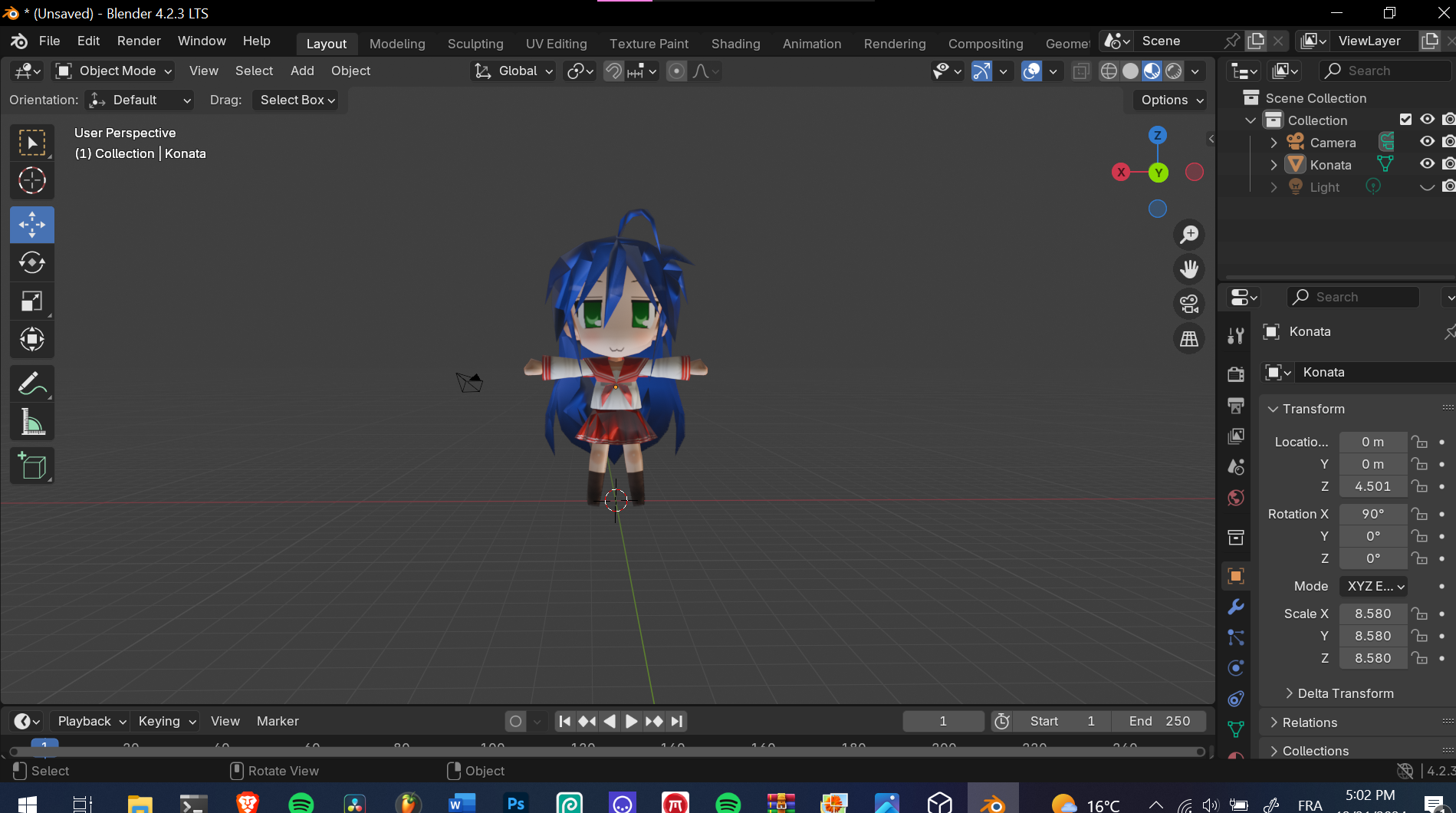Open the Object Data properties tab

[x=1236, y=729]
